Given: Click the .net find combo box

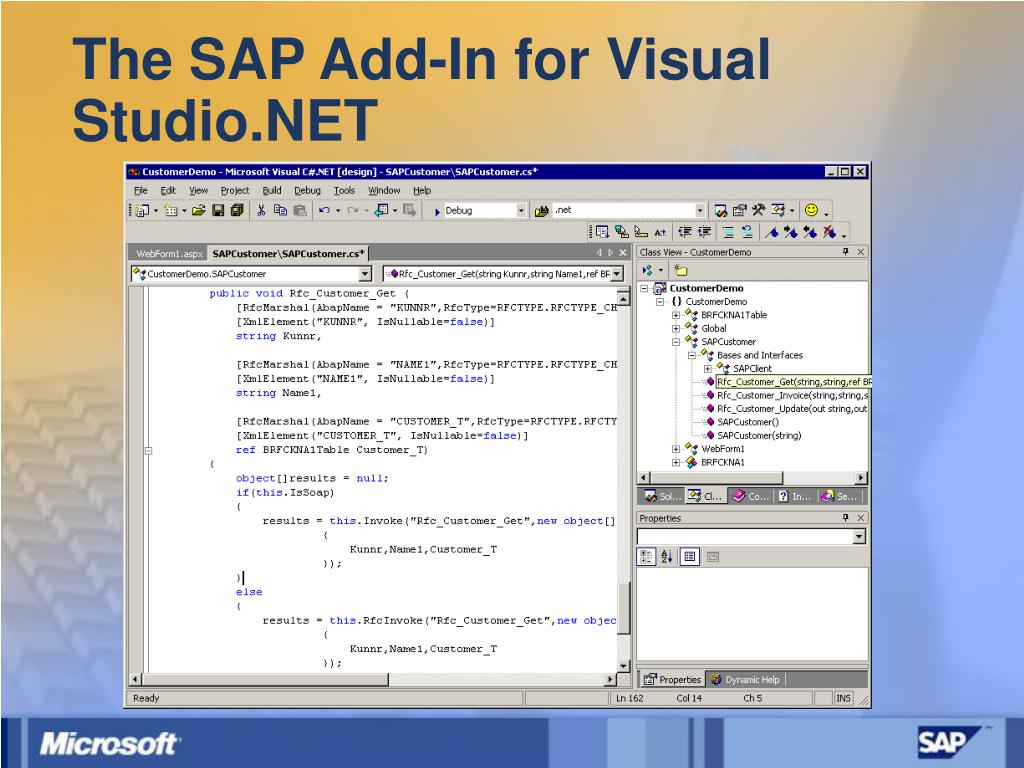Looking at the screenshot, I should coord(628,211).
